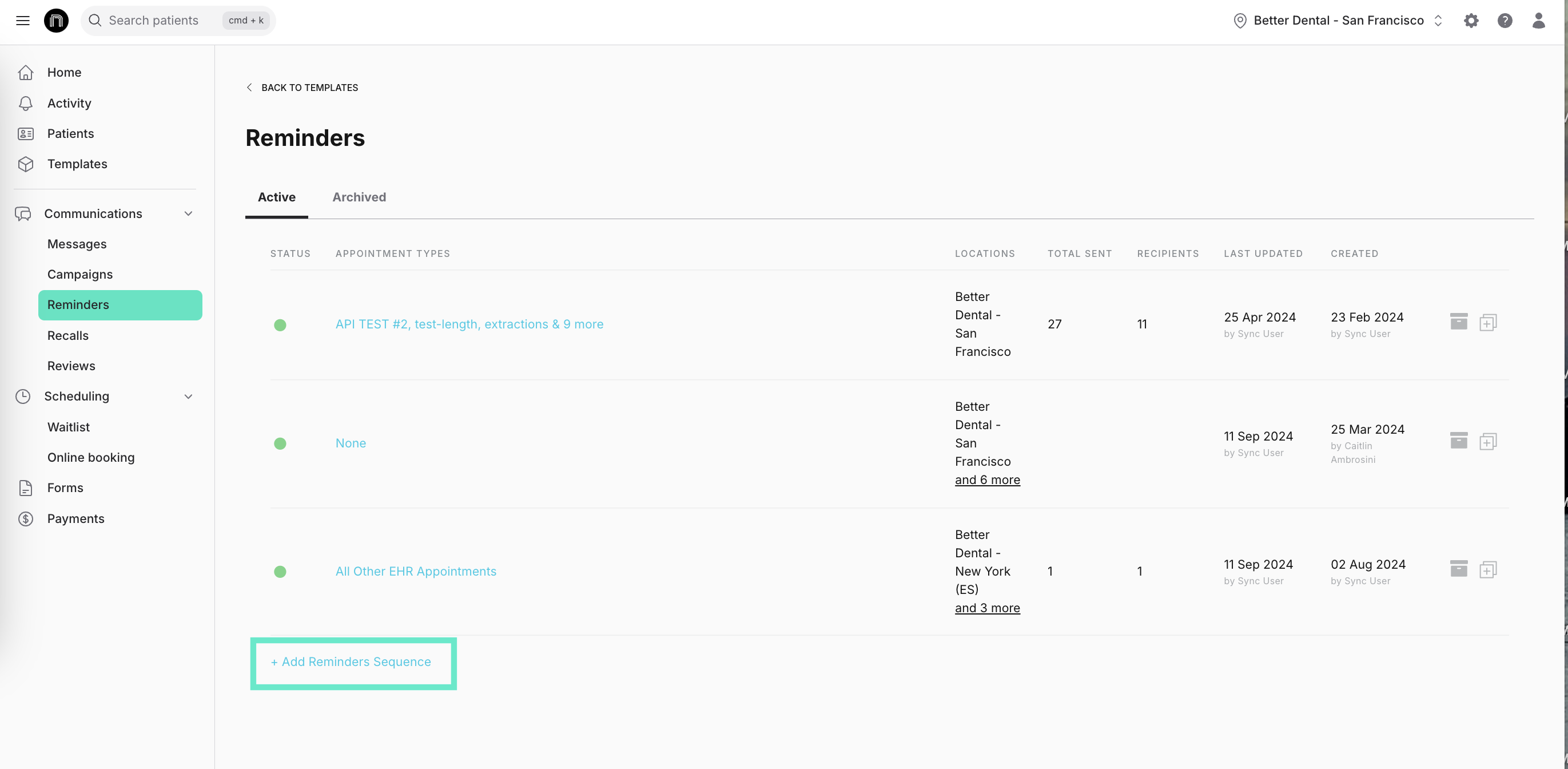This screenshot has width=1568, height=769.
Task: Open Reviews in sidebar
Action: click(71, 367)
